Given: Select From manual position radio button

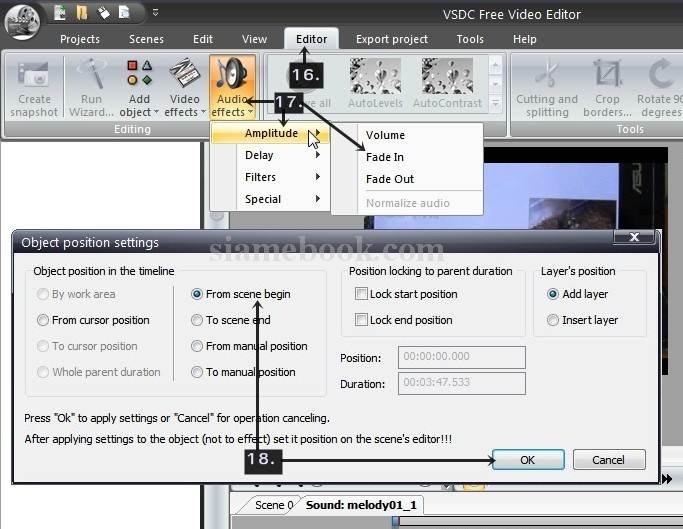Looking at the screenshot, I should (197, 346).
